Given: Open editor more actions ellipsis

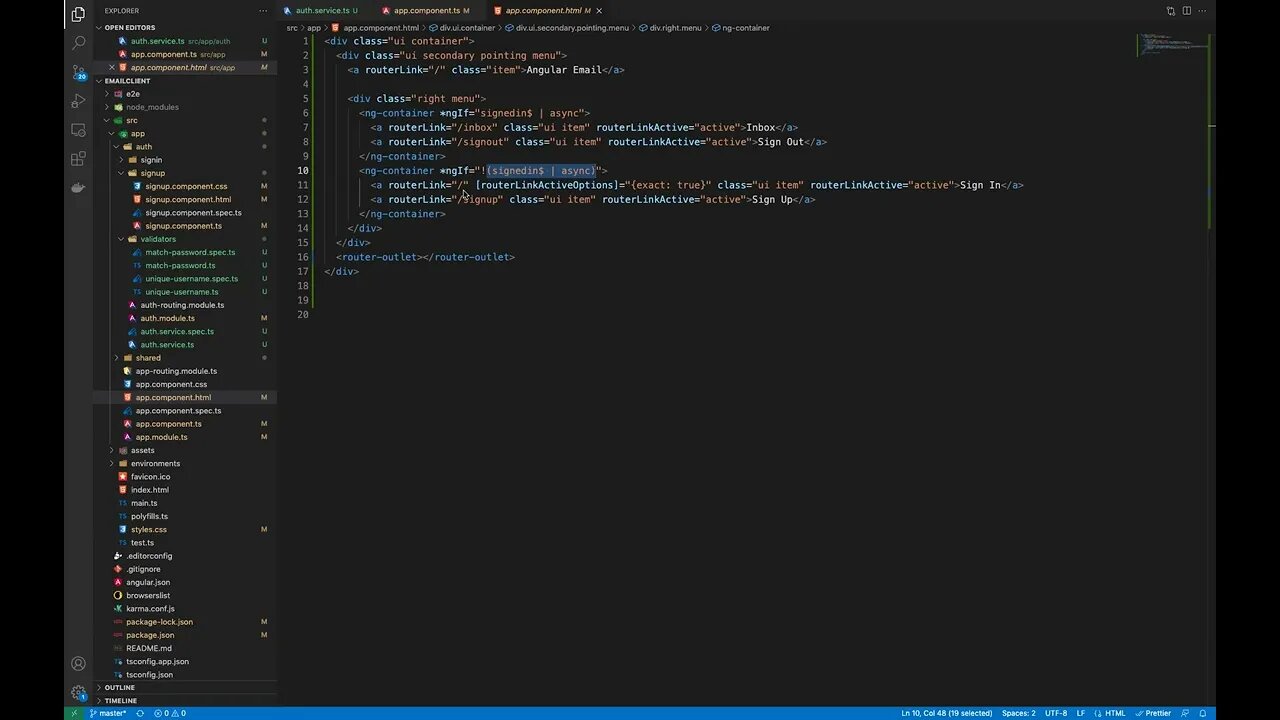Looking at the screenshot, I should click(x=1203, y=11).
